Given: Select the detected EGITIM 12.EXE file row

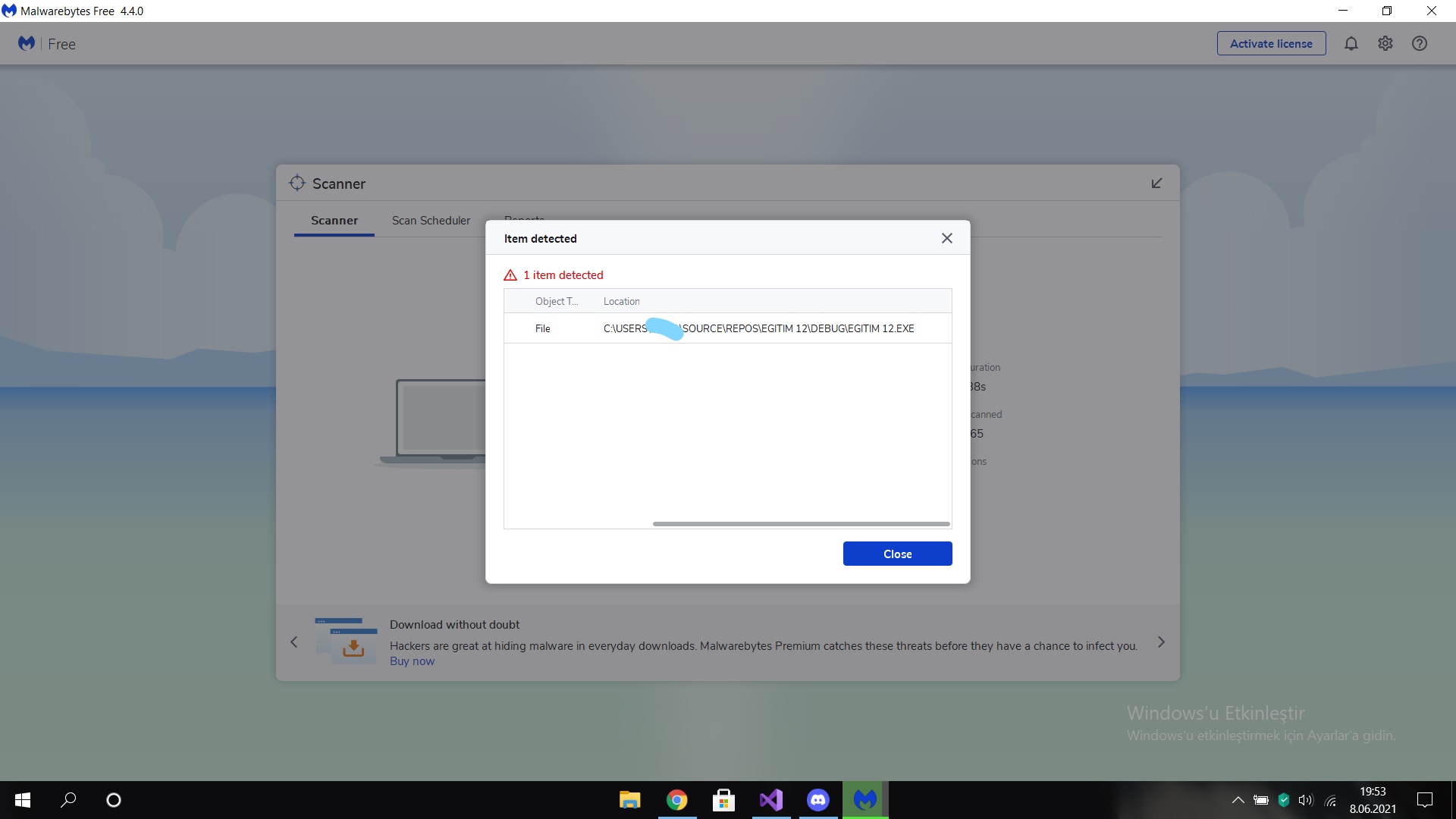Looking at the screenshot, I should 758,328.
